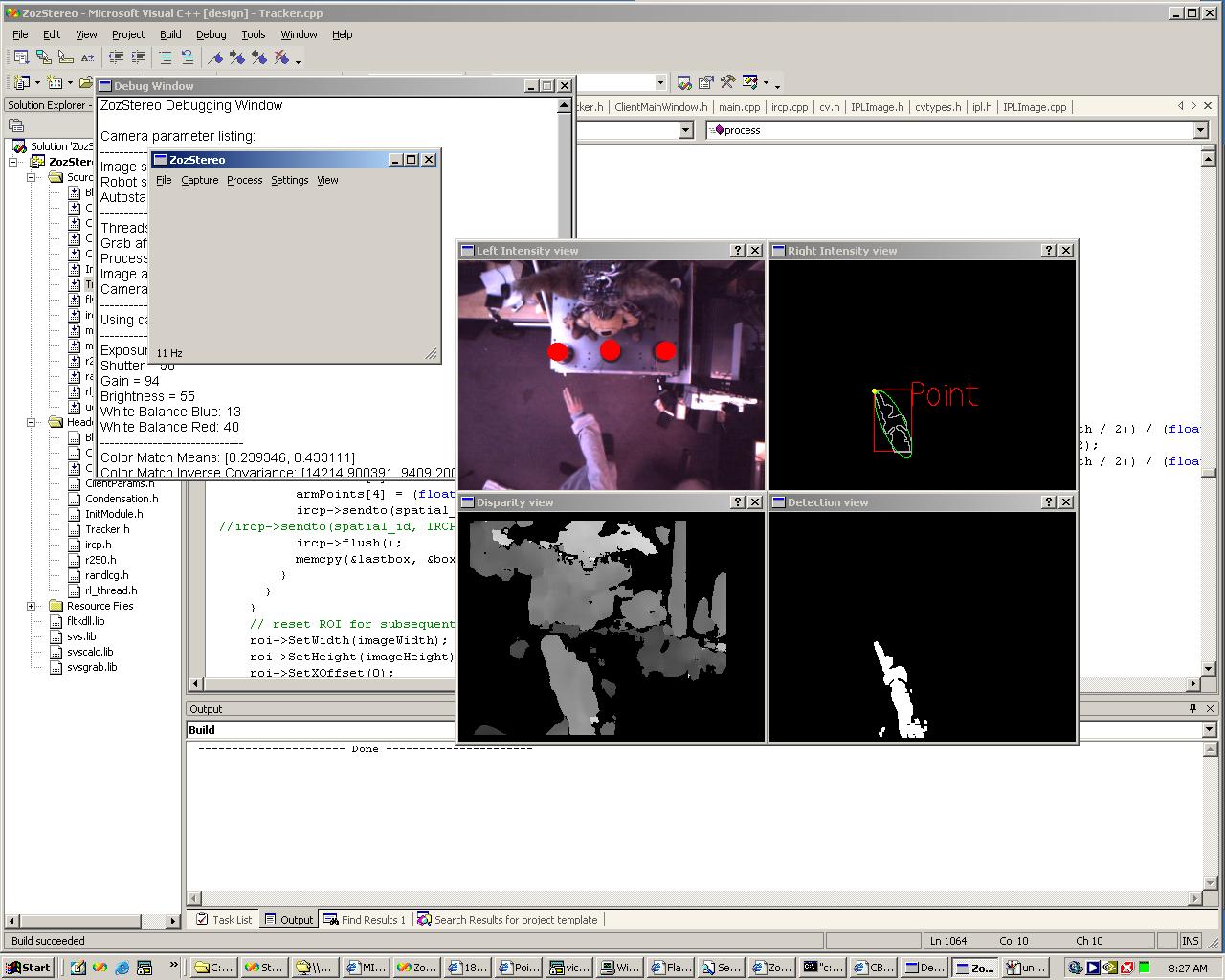Click the Windows Start button
Viewport: 1225px width, 980px height.
pyautogui.click(x=28, y=968)
